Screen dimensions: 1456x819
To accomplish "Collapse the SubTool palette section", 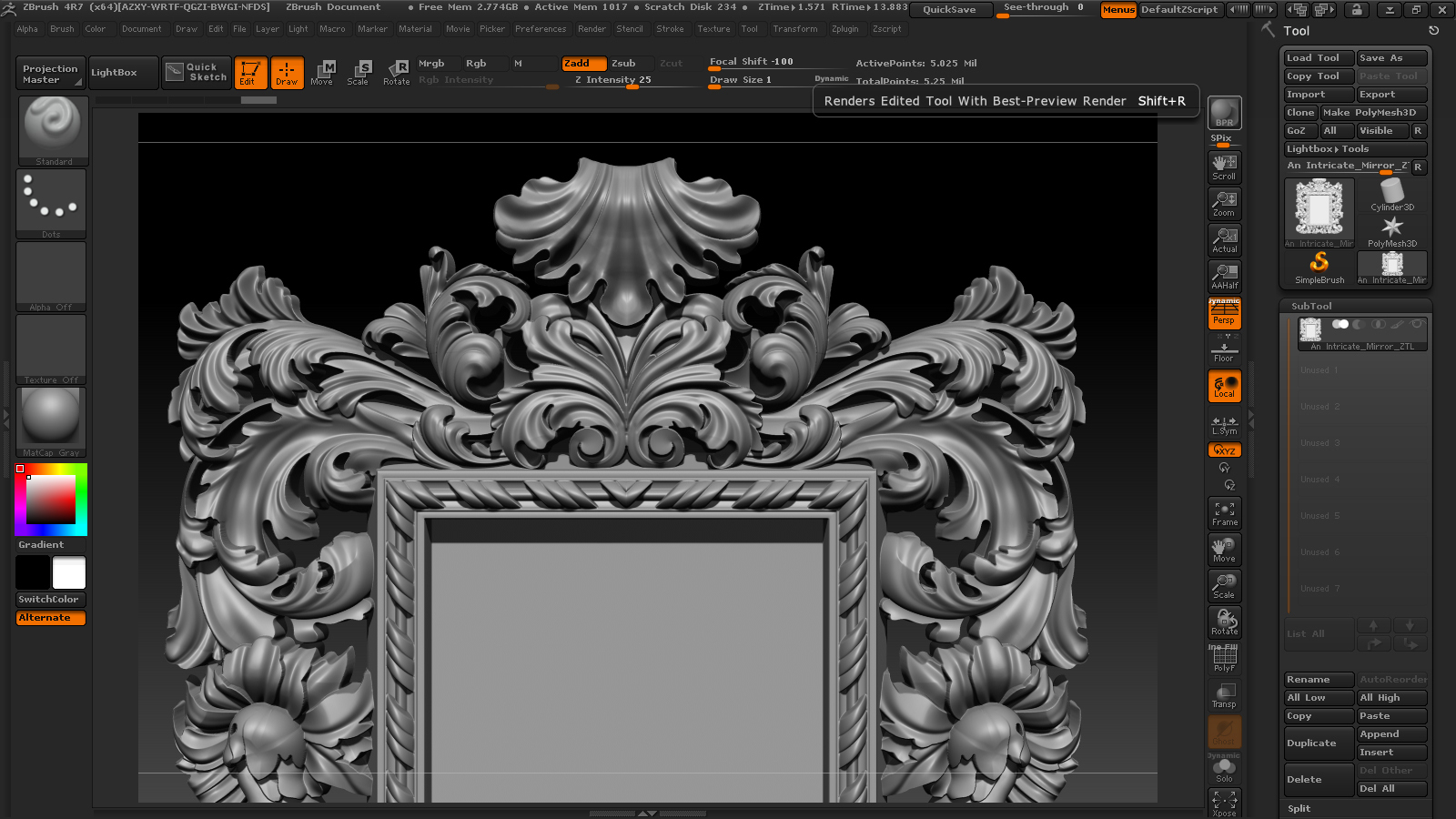I will click(1311, 307).
